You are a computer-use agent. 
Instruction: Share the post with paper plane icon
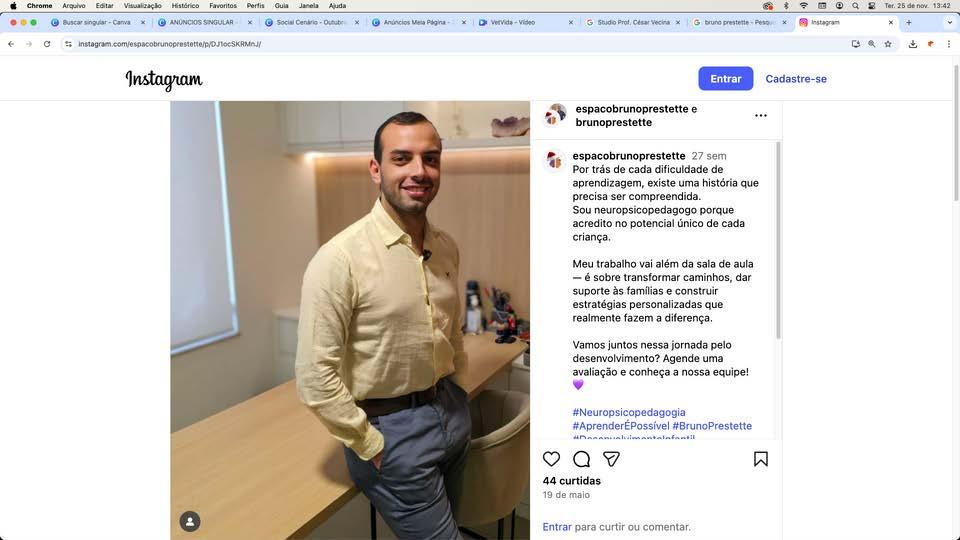point(611,459)
